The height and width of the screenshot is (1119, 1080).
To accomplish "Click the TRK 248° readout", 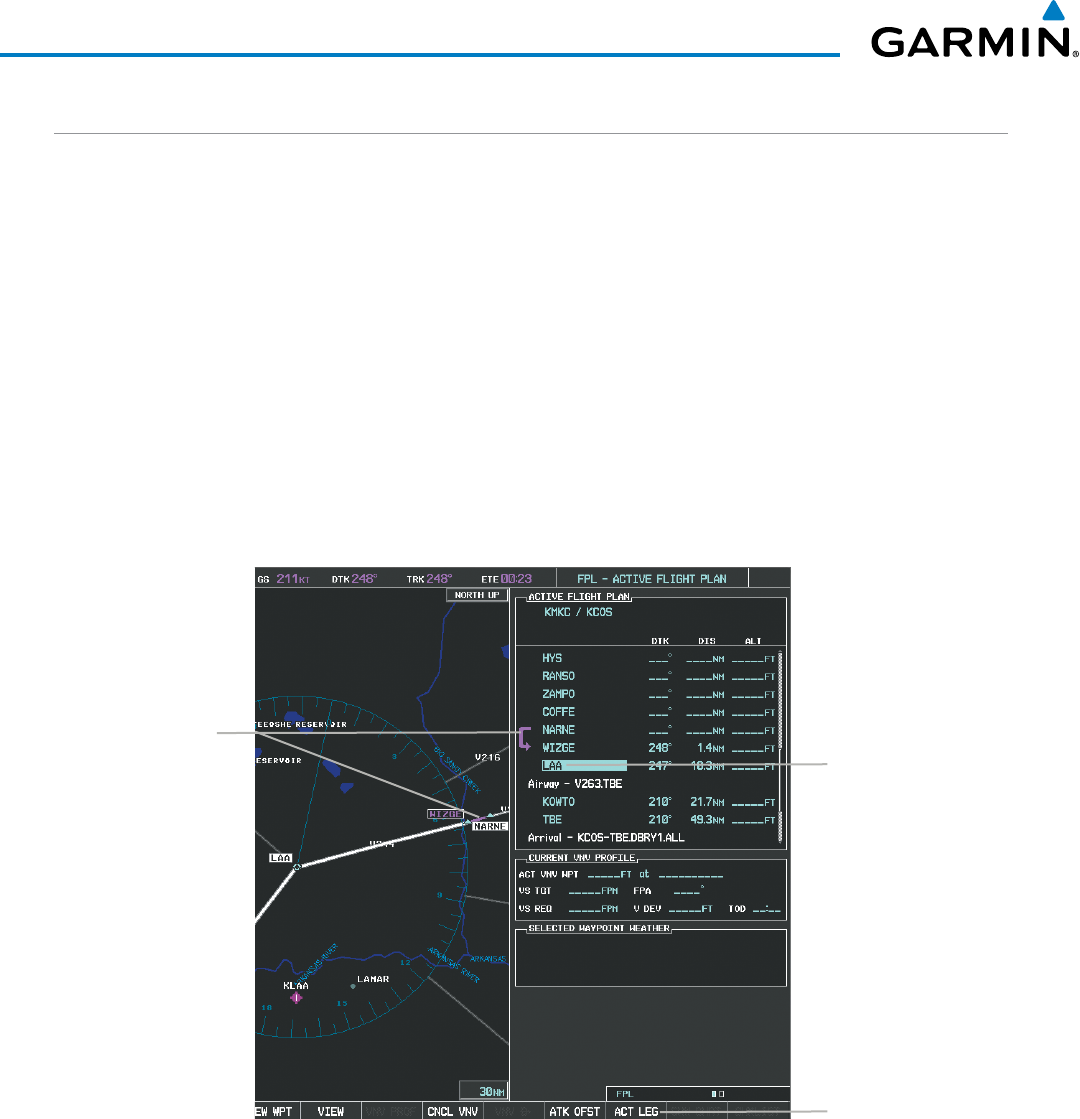I will tap(429, 579).
